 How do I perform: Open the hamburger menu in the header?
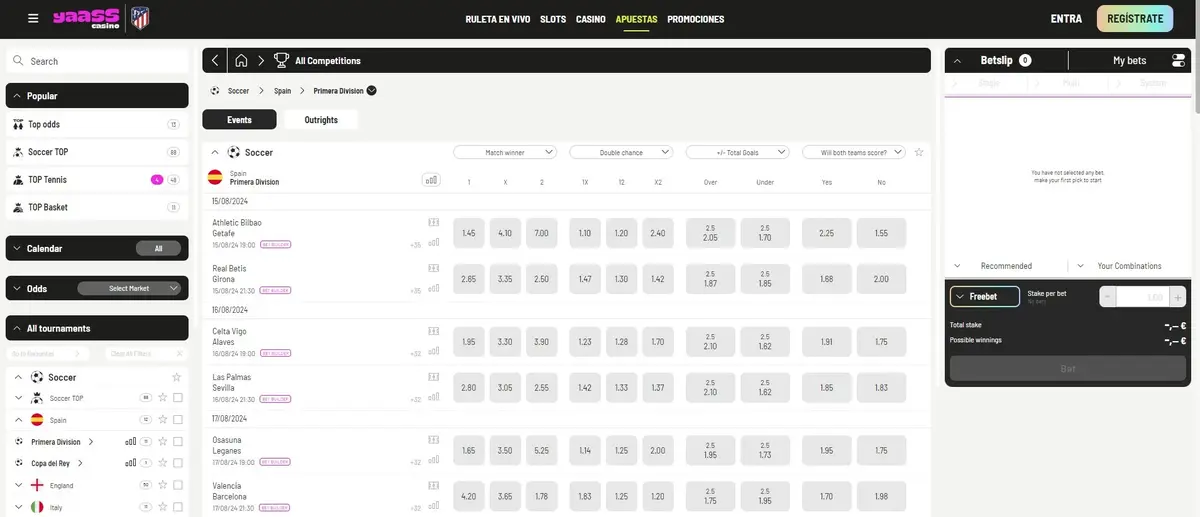(33, 19)
